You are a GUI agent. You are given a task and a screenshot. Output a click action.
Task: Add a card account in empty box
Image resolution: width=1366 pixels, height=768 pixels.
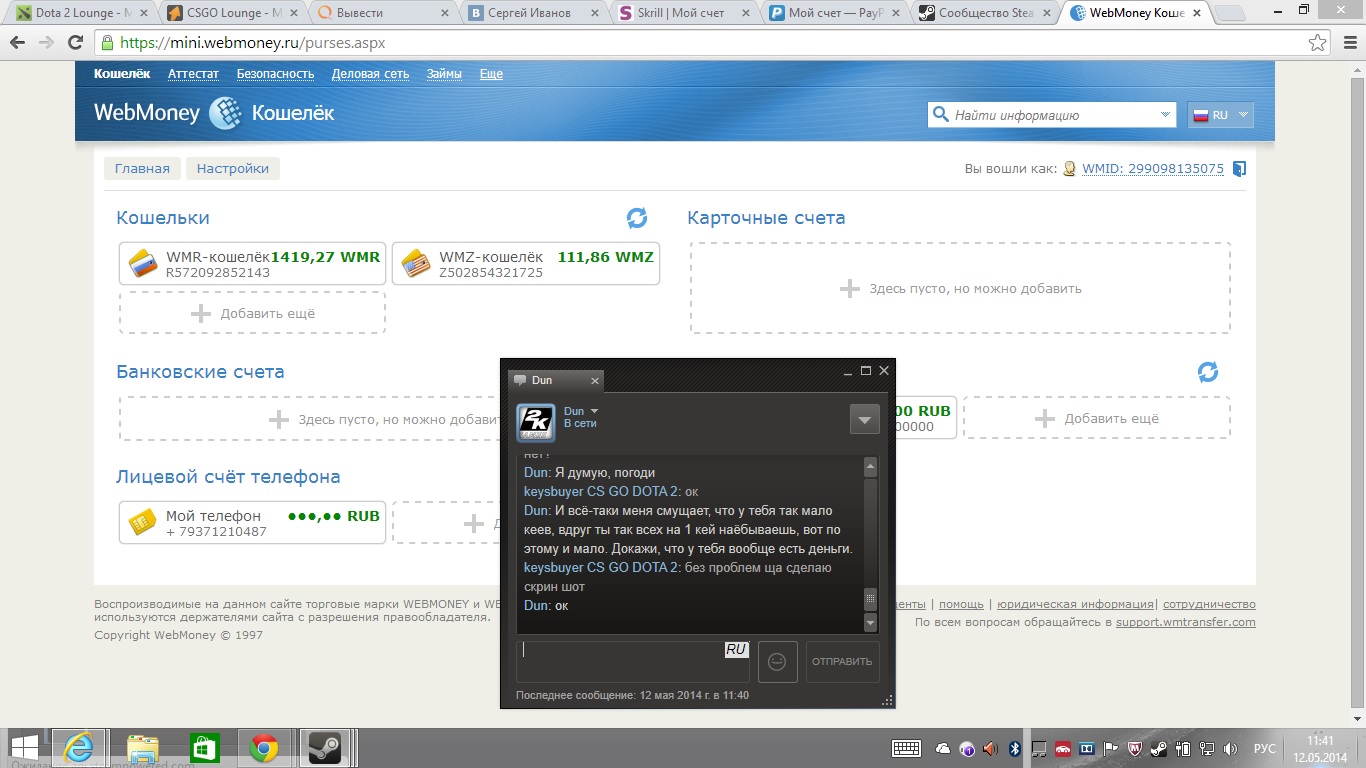tap(960, 288)
